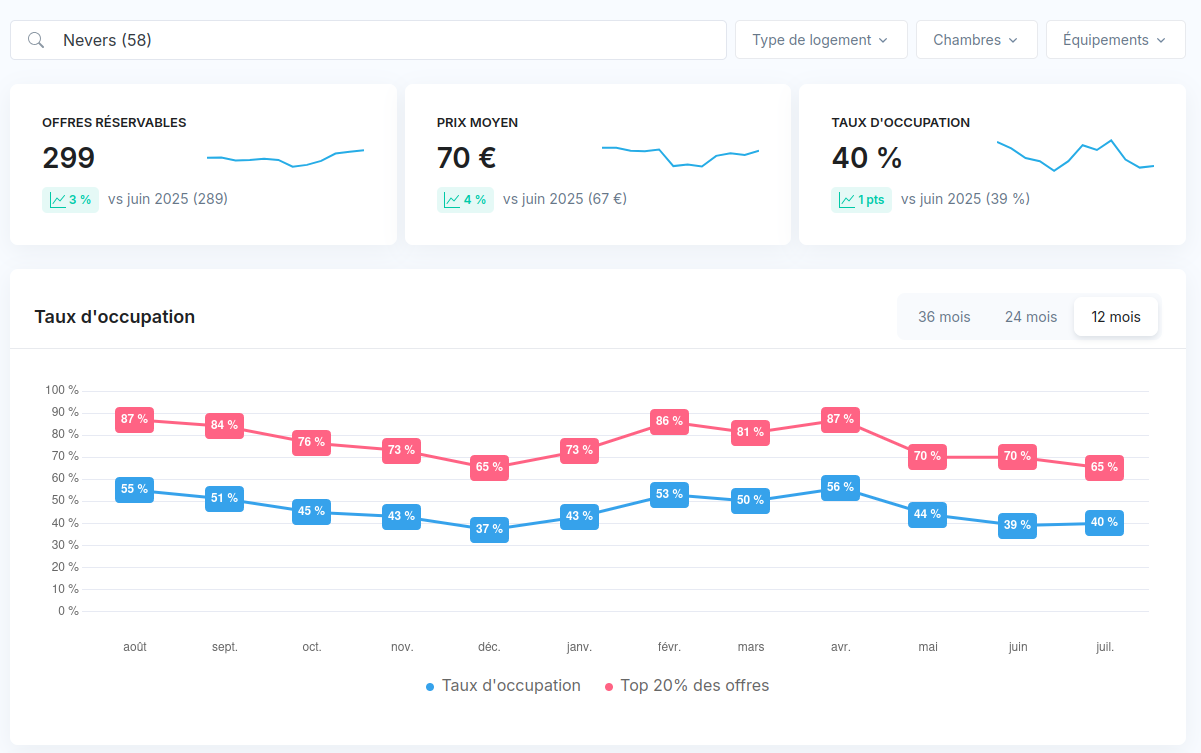Click trend icon in Offres réservables badge
This screenshot has width=1201, height=753.
[x=57, y=200]
